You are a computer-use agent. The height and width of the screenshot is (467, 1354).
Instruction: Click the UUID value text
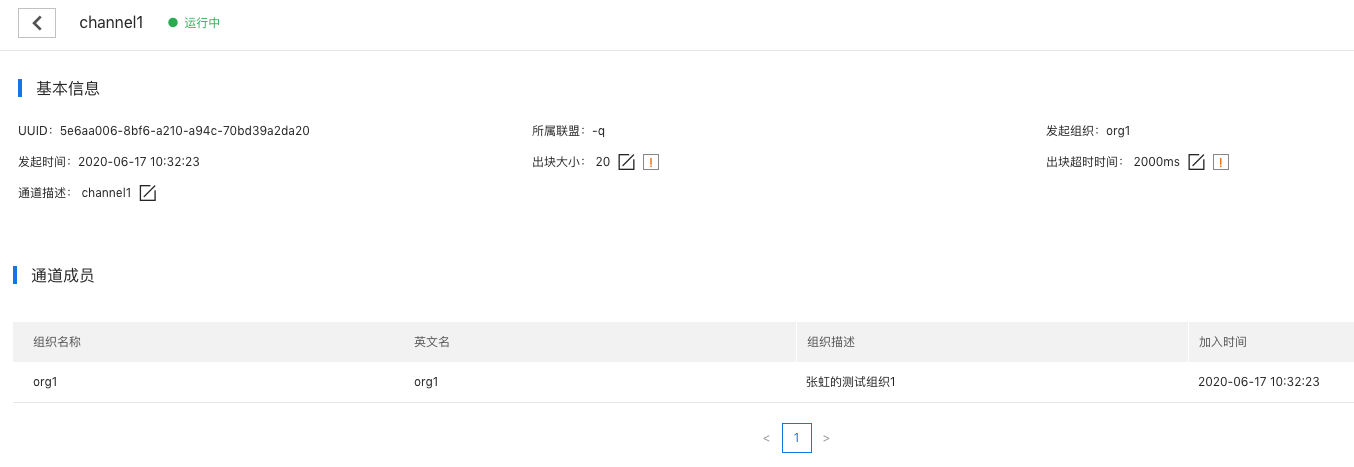click(185, 131)
